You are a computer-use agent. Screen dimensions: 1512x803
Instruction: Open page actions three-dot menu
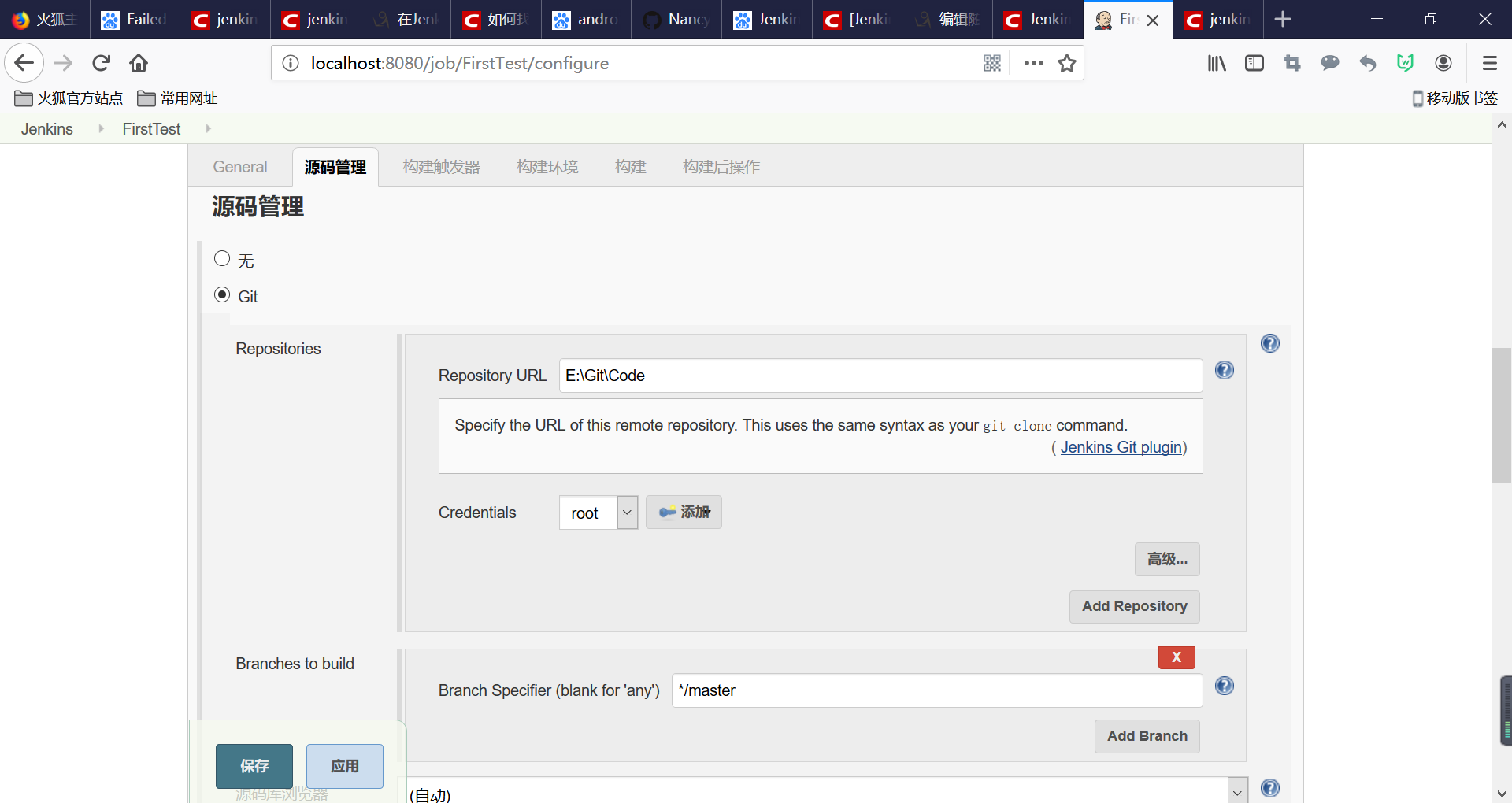pos(1033,63)
